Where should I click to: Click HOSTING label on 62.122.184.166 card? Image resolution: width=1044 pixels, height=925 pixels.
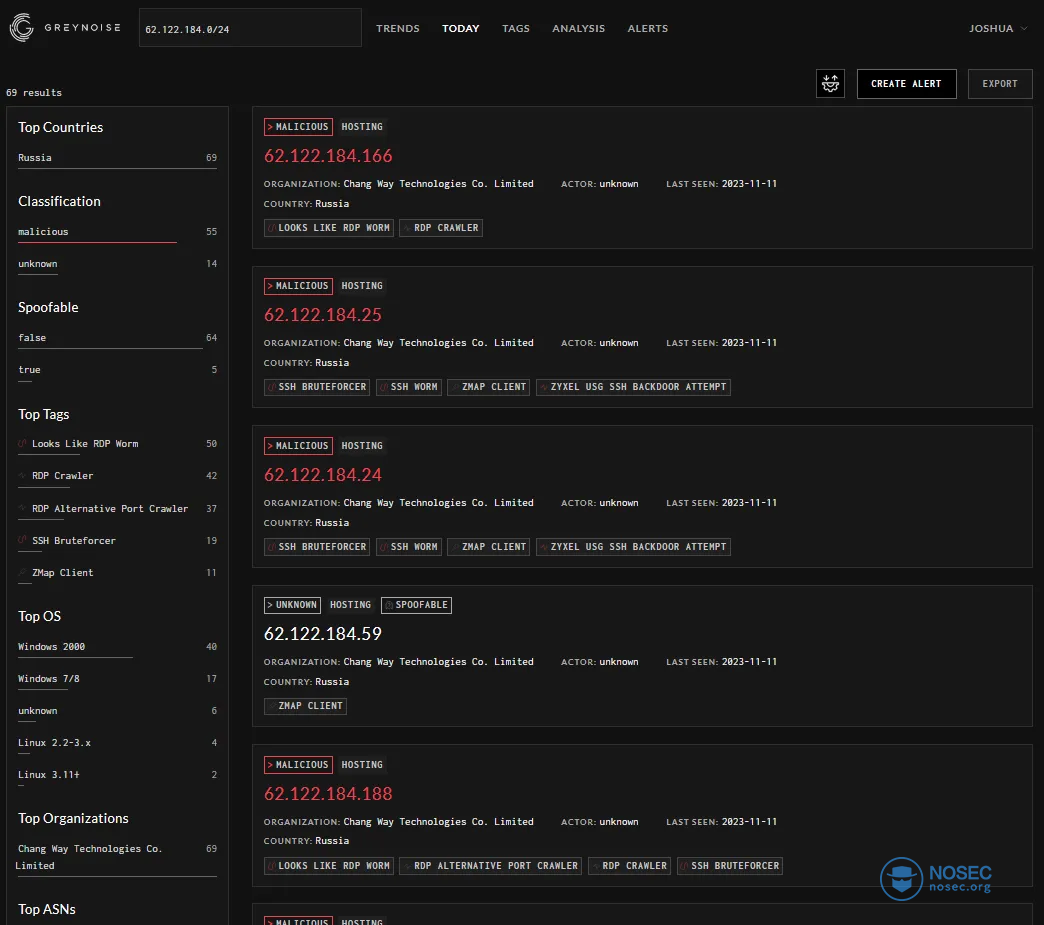(362, 127)
